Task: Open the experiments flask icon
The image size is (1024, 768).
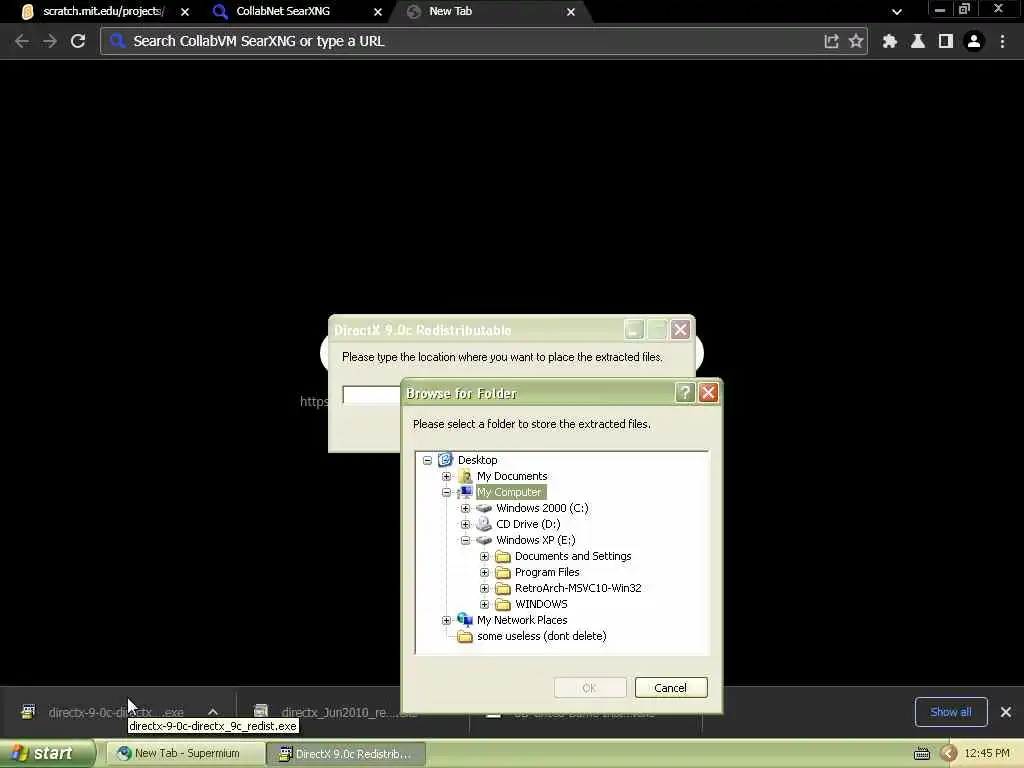Action: [918, 41]
